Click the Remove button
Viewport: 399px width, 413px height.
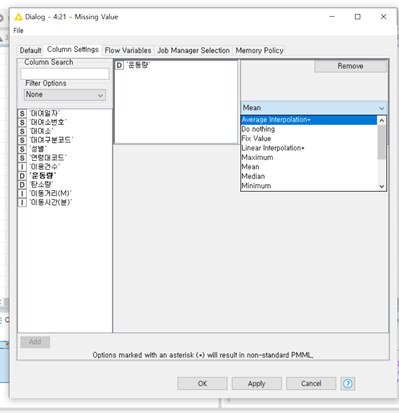pos(350,66)
